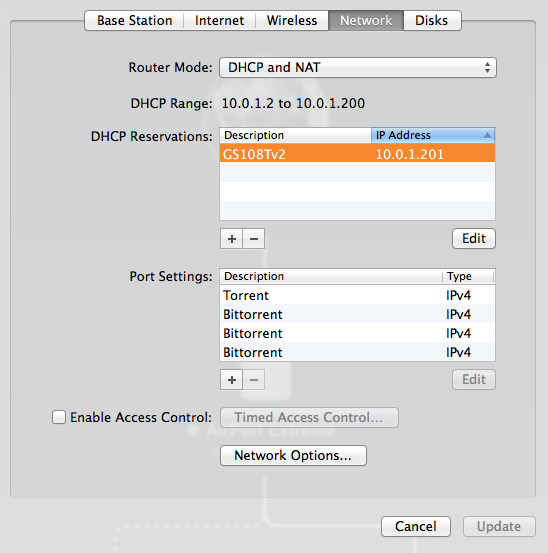The width and height of the screenshot is (548, 553).
Task: Open Network Options dialog
Action: pos(293,455)
